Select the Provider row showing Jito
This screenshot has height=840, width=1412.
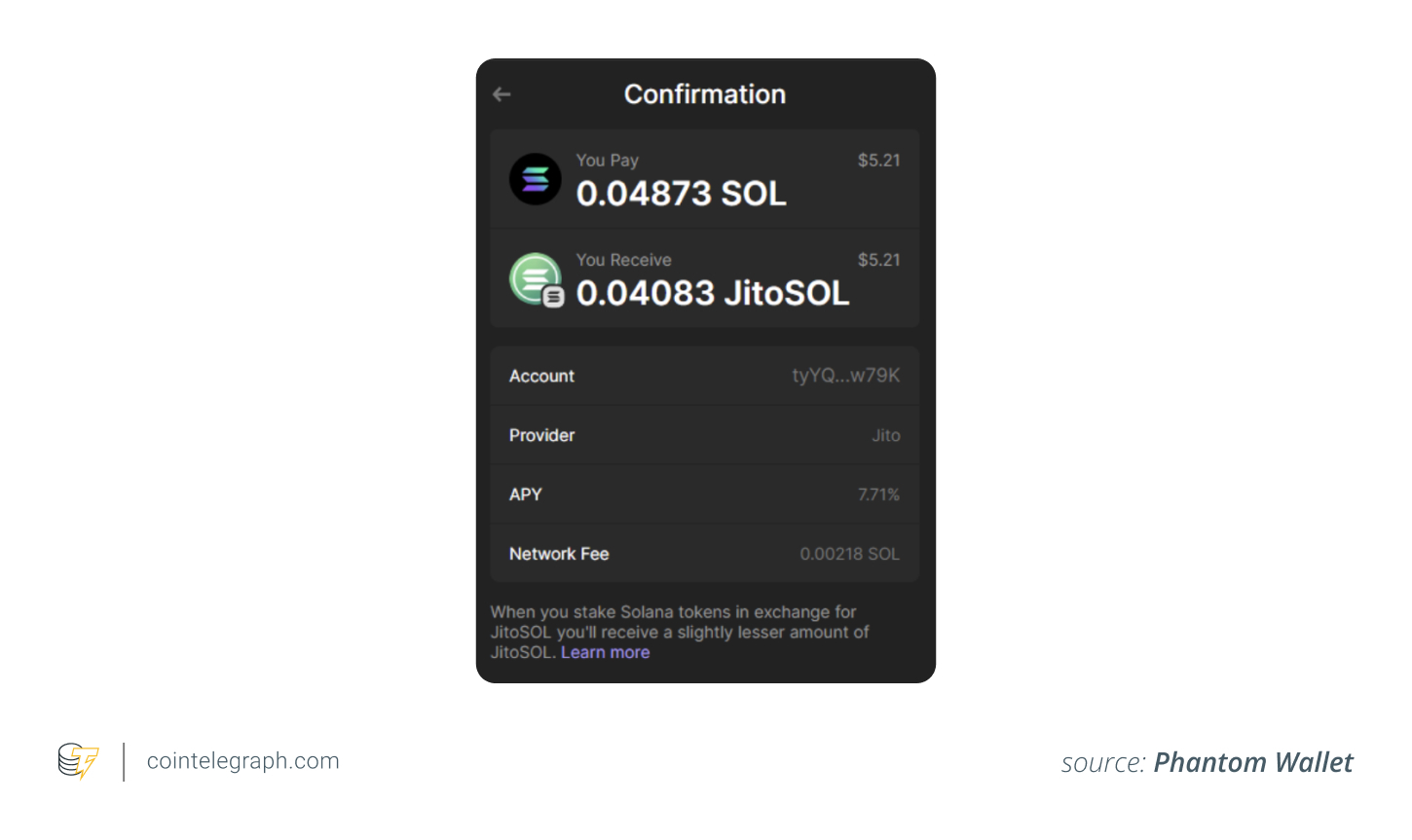point(704,435)
